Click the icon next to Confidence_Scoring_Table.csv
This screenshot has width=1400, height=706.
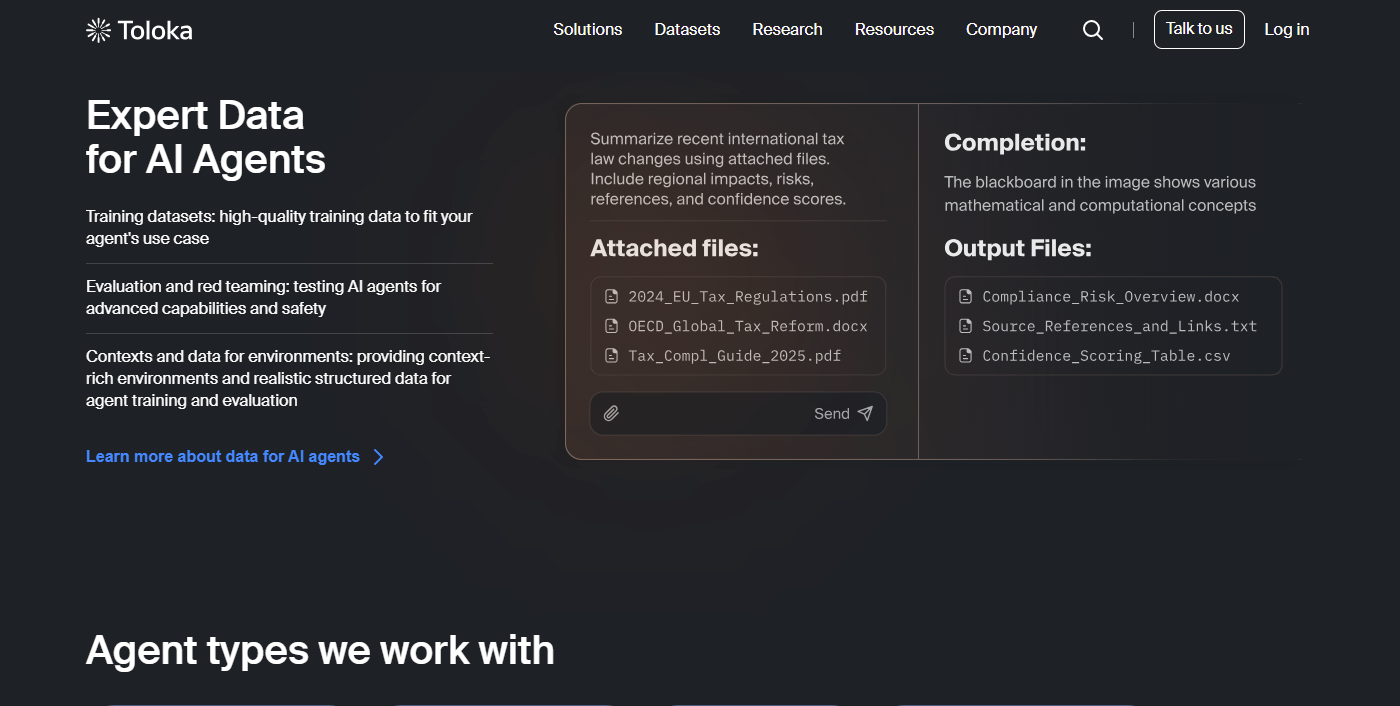[965, 356]
